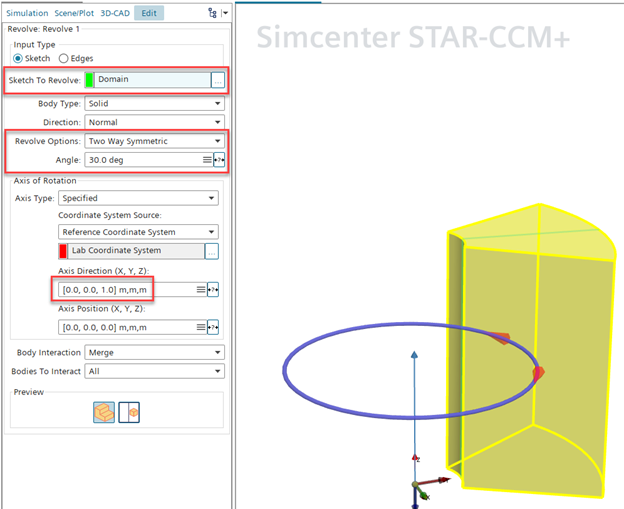Screen dimensions: 624x509
Task: Expand the Revolve Options dropdown
Action: [154, 141]
